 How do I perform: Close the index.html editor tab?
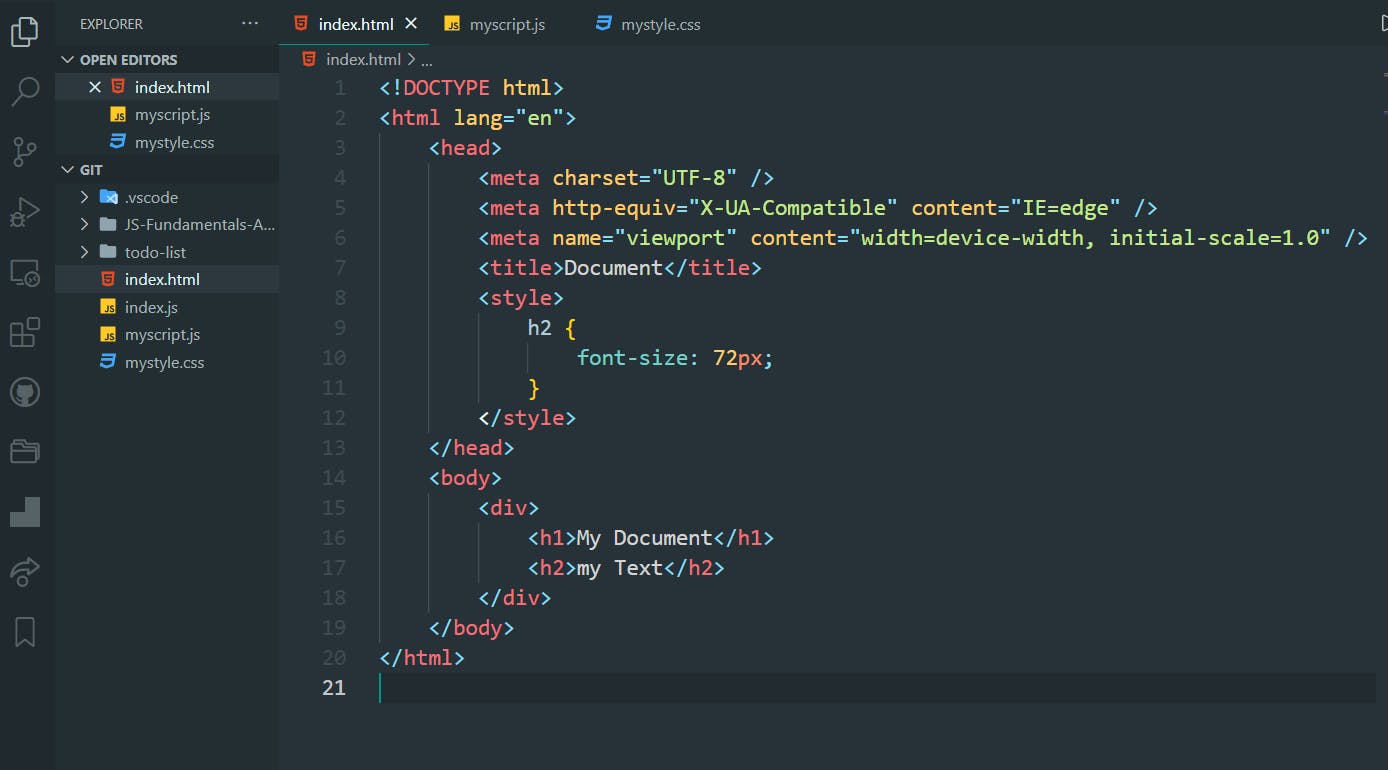tap(411, 23)
